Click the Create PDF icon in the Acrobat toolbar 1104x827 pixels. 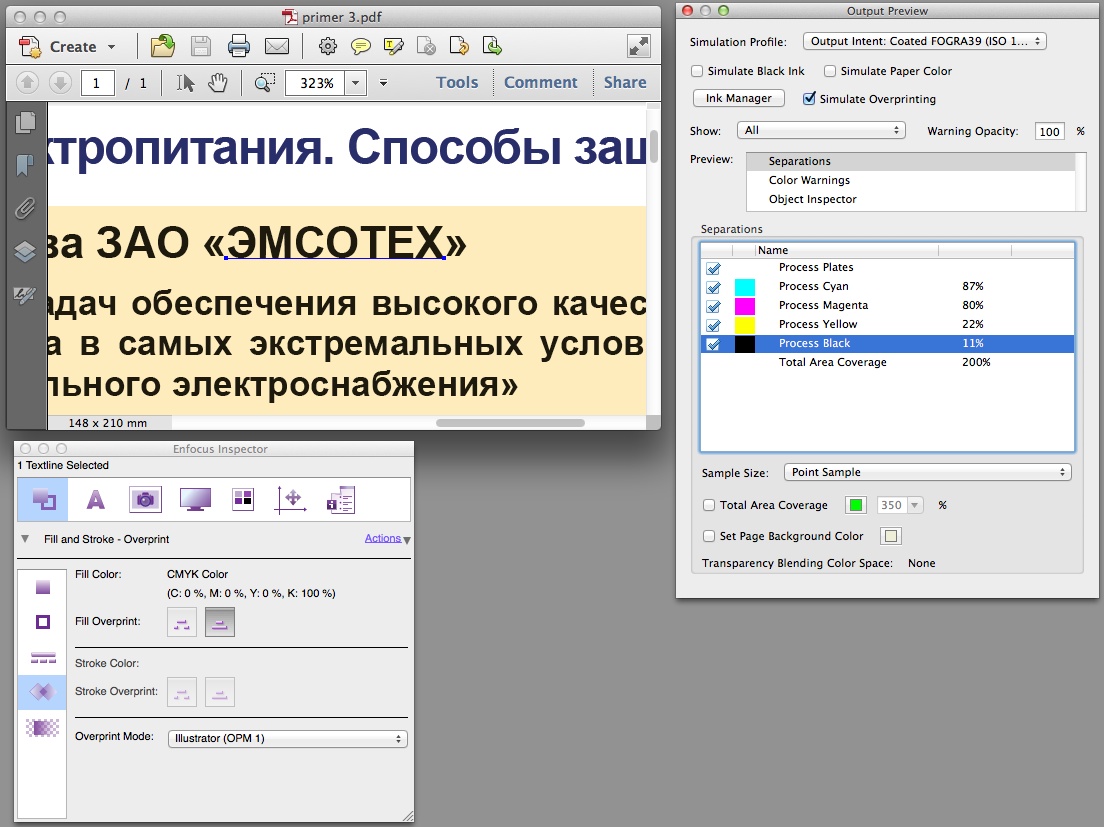click(x=30, y=47)
